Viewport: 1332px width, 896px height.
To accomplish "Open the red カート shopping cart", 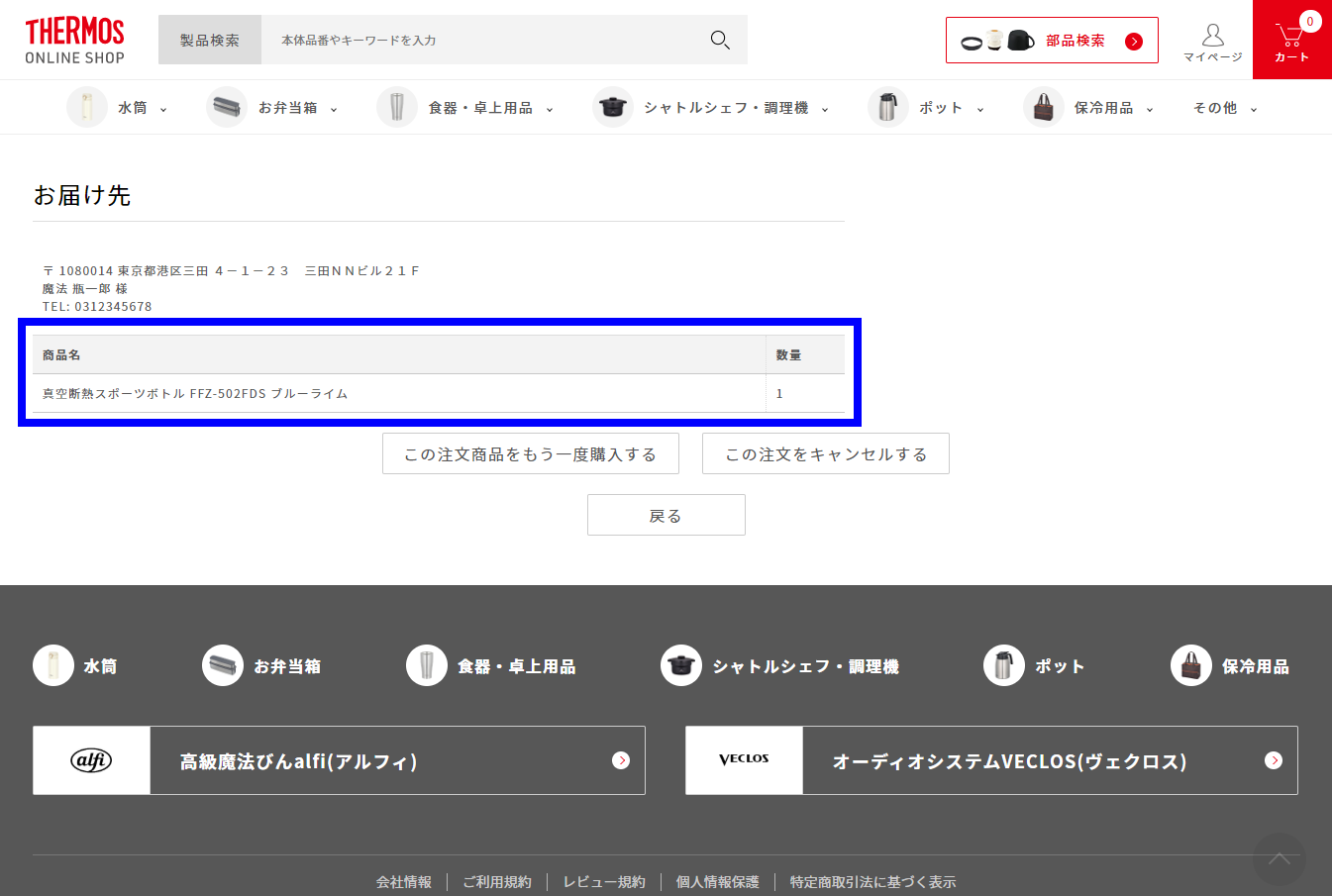I will click(x=1291, y=40).
